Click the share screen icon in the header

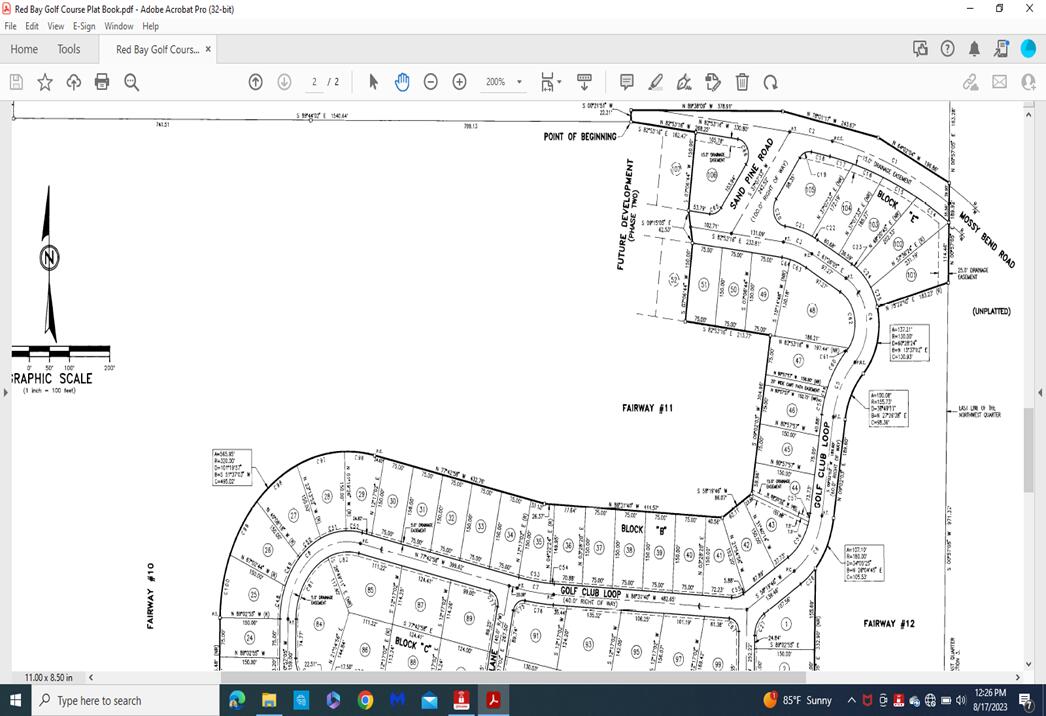coord(921,49)
